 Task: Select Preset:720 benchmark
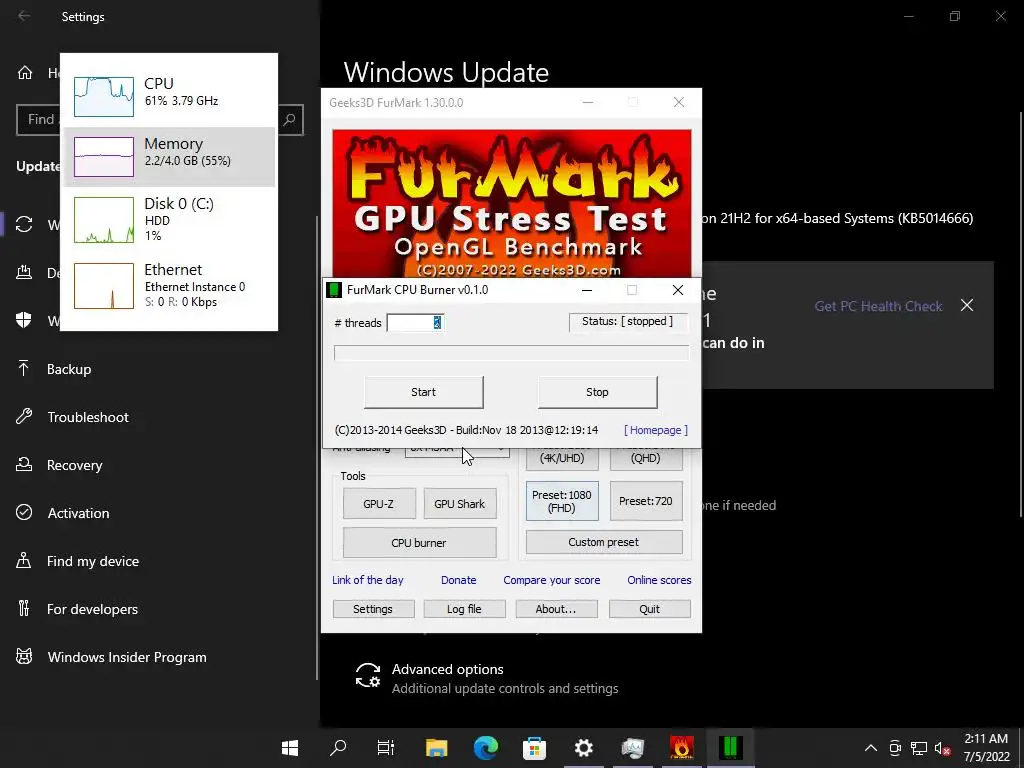pos(646,501)
